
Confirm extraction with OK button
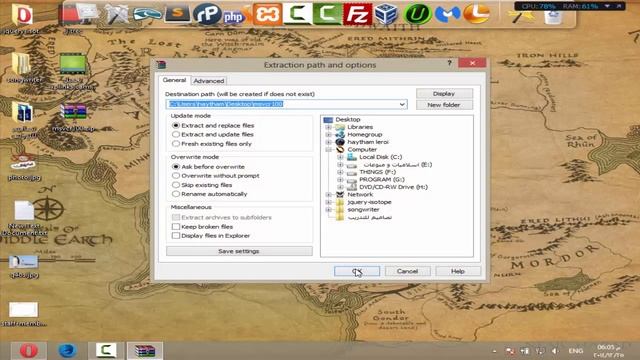[357, 271]
